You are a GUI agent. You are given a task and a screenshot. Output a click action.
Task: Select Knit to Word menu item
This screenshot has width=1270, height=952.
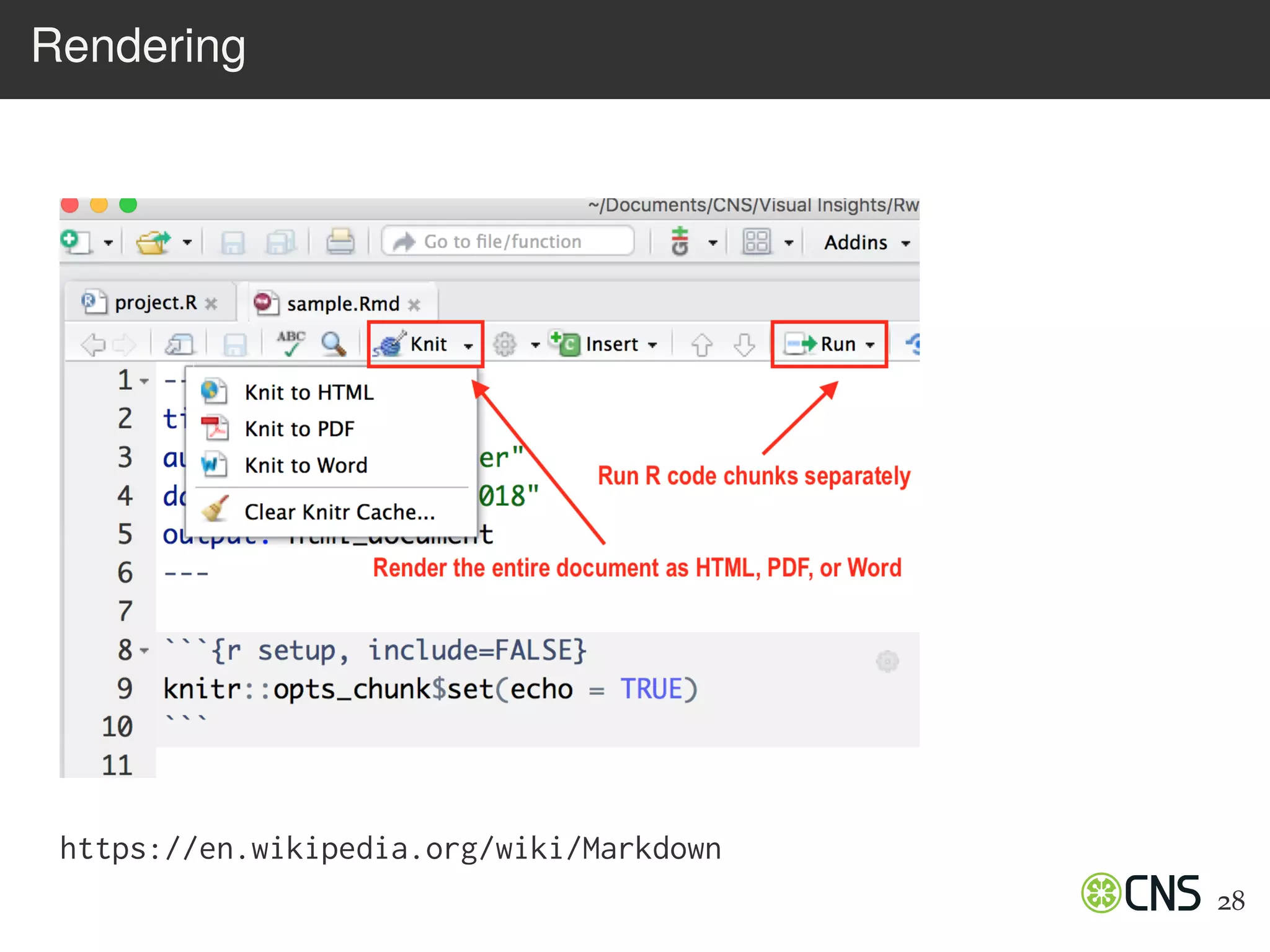click(332, 465)
